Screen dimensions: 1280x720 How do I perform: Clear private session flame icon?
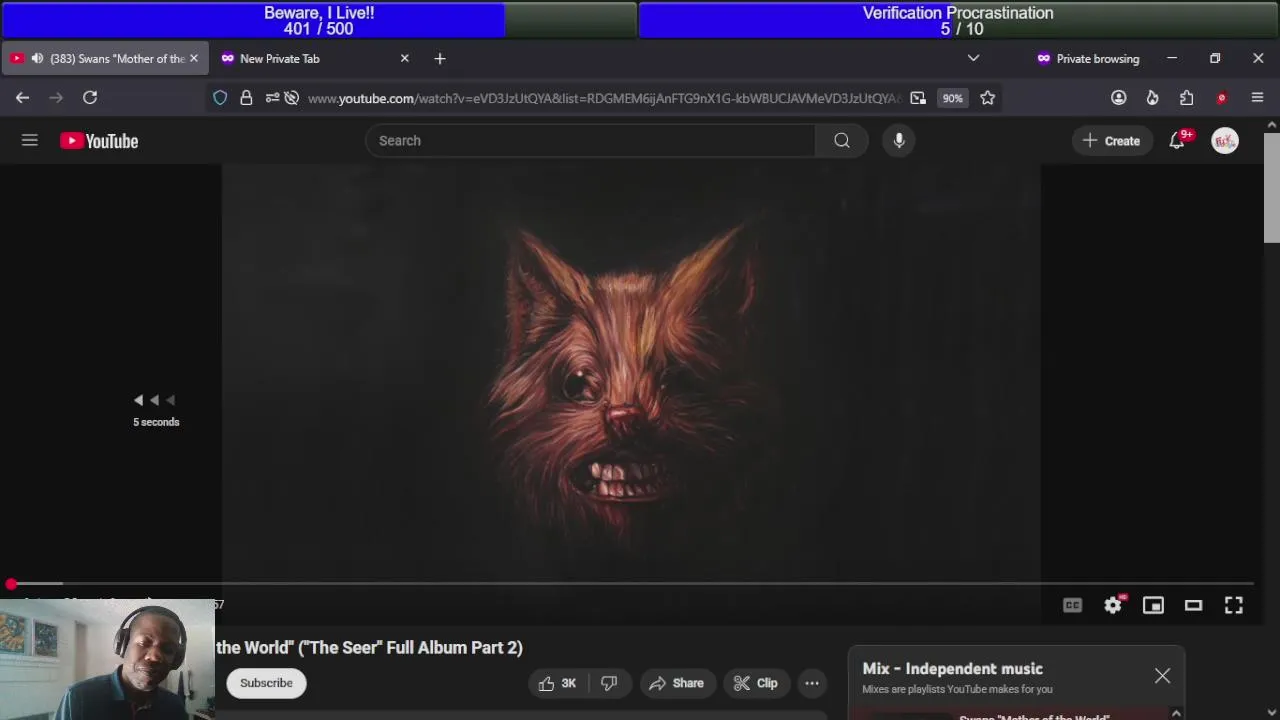1153,98
